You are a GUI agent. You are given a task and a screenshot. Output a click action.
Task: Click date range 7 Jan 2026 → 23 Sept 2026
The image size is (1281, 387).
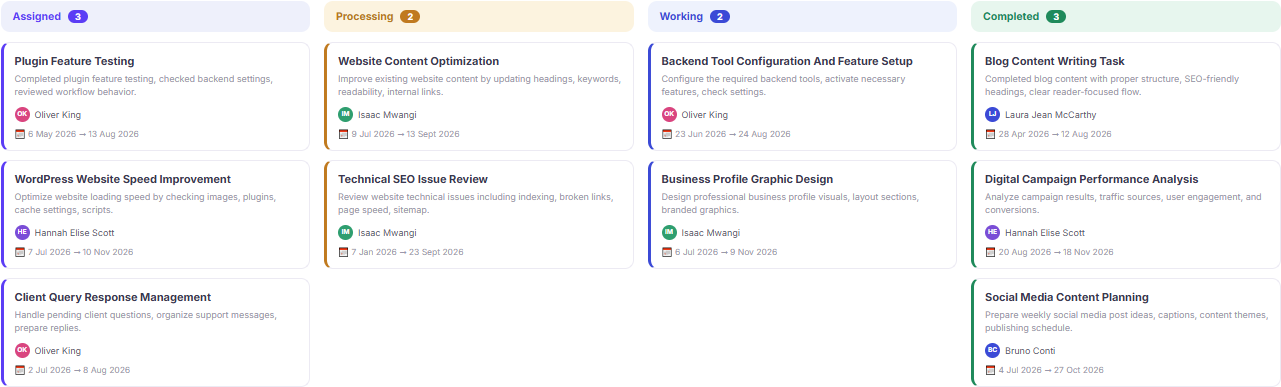407,252
